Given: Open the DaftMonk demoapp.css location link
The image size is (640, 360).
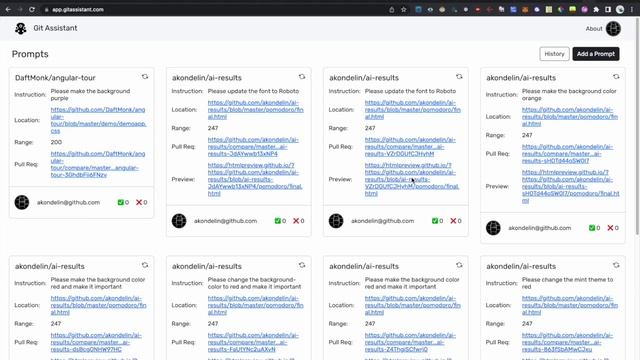Looking at the screenshot, I should pyautogui.click(x=98, y=120).
